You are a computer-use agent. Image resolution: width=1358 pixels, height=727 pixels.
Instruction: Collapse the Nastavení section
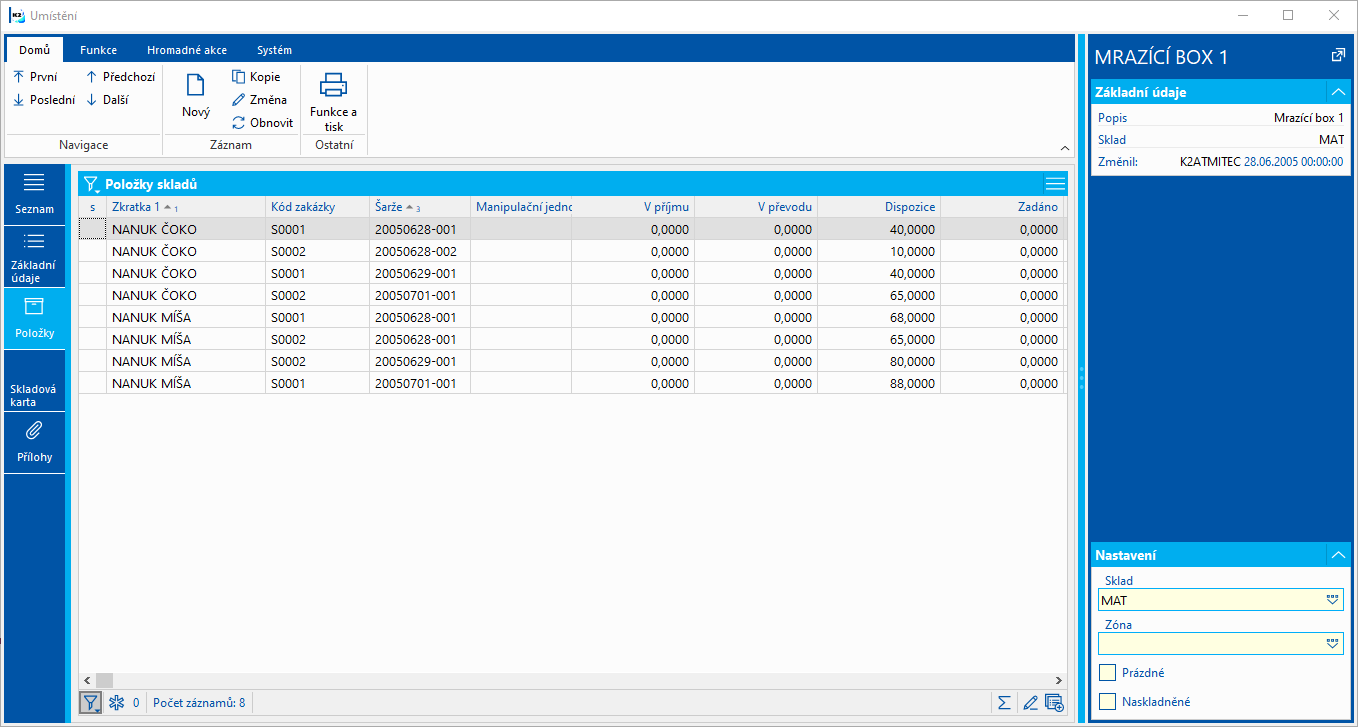pyautogui.click(x=1337, y=555)
